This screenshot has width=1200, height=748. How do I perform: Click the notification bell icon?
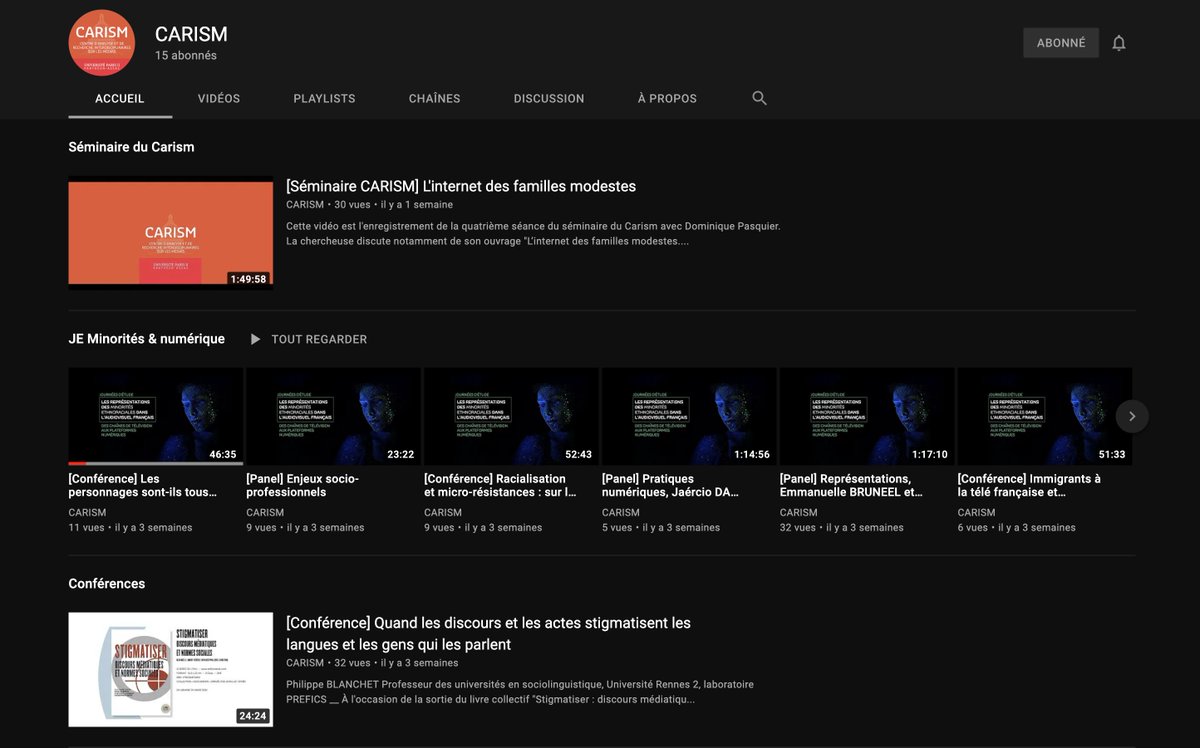1119,43
